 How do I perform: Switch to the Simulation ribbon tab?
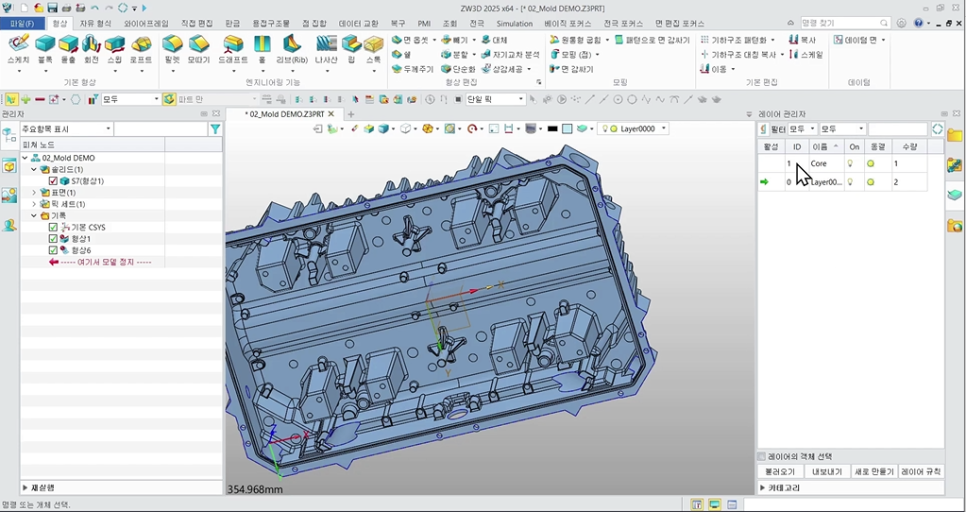[x=514, y=23]
